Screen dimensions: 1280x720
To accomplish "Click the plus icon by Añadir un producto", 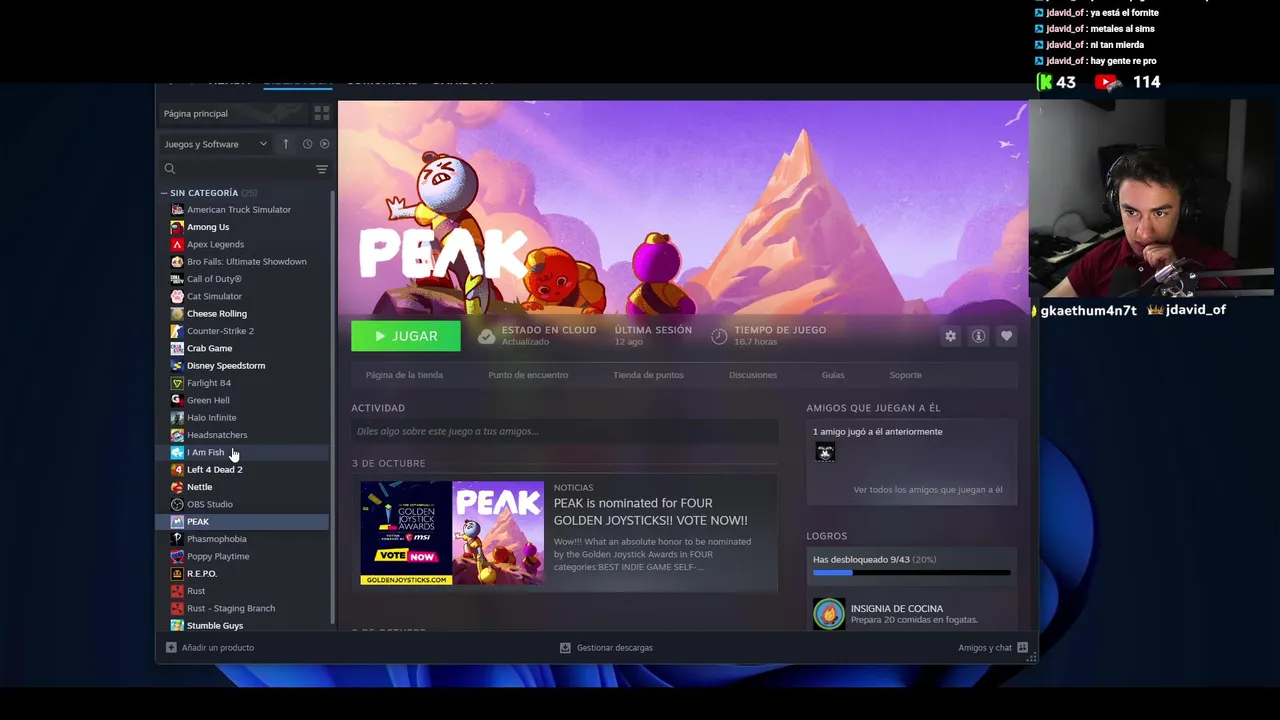I will pyautogui.click(x=171, y=648).
